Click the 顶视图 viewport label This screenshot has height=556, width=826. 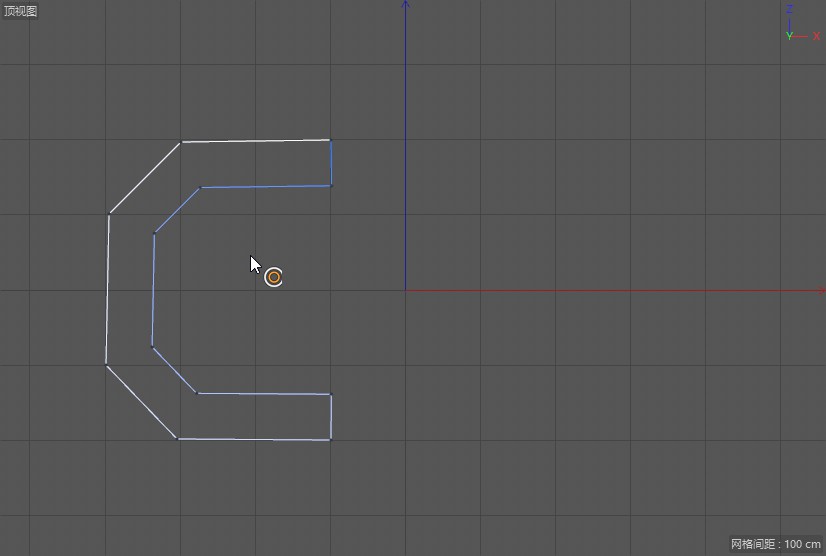(x=20, y=11)
